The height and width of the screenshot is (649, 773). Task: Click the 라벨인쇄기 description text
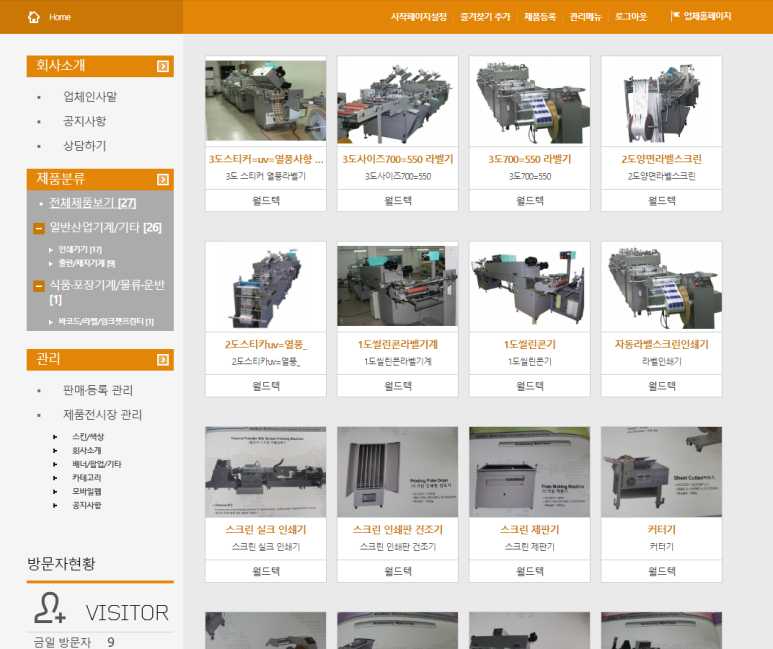[x=662, y=361]
